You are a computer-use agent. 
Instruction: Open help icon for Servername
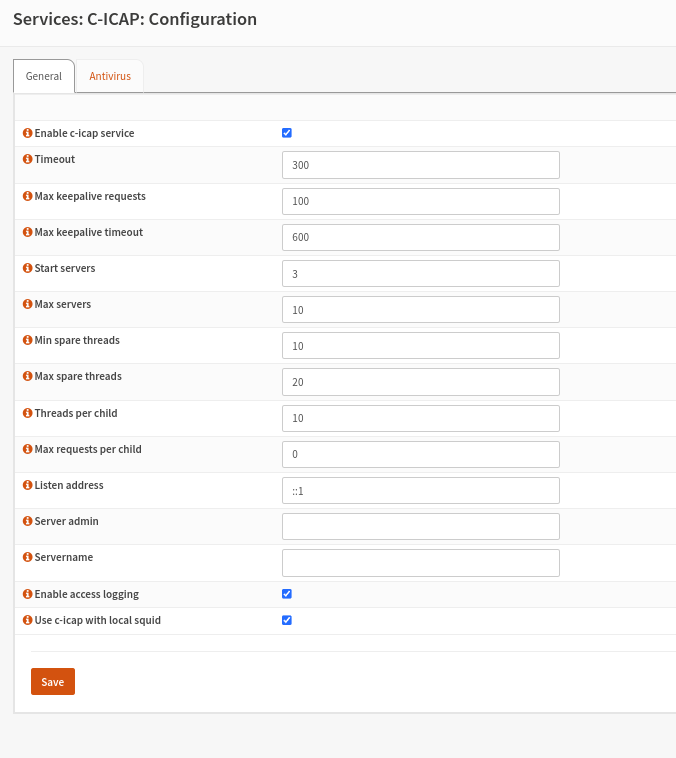click(27, 557)
